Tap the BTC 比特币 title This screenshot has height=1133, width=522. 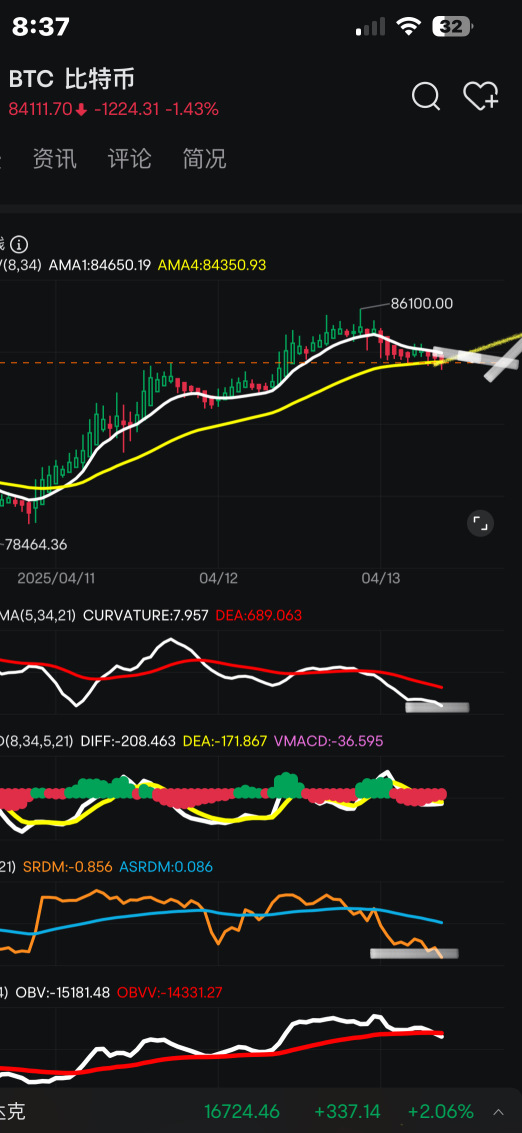(72, 79)
